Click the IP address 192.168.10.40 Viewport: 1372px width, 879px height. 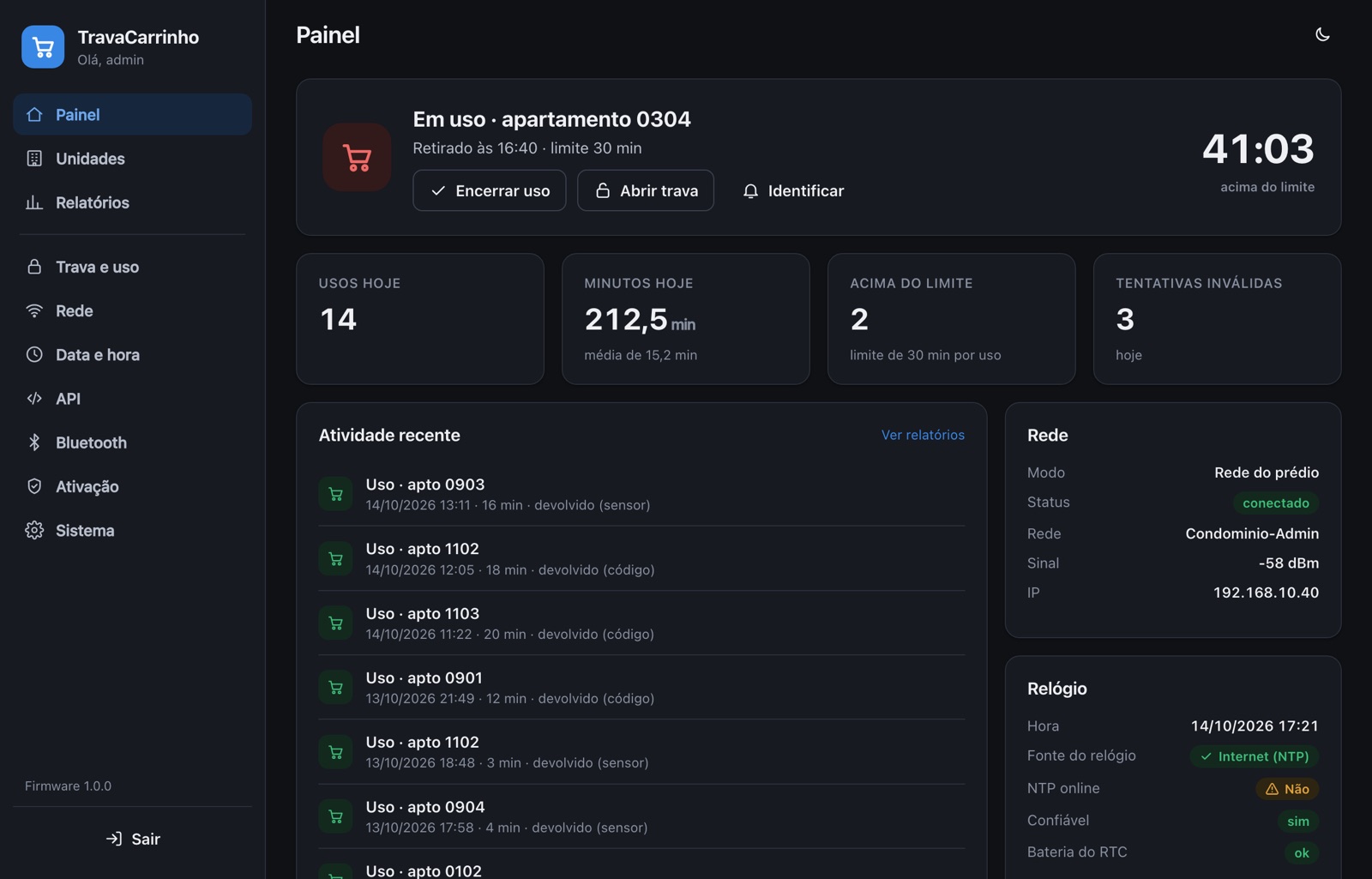(x=1266, y=593)
